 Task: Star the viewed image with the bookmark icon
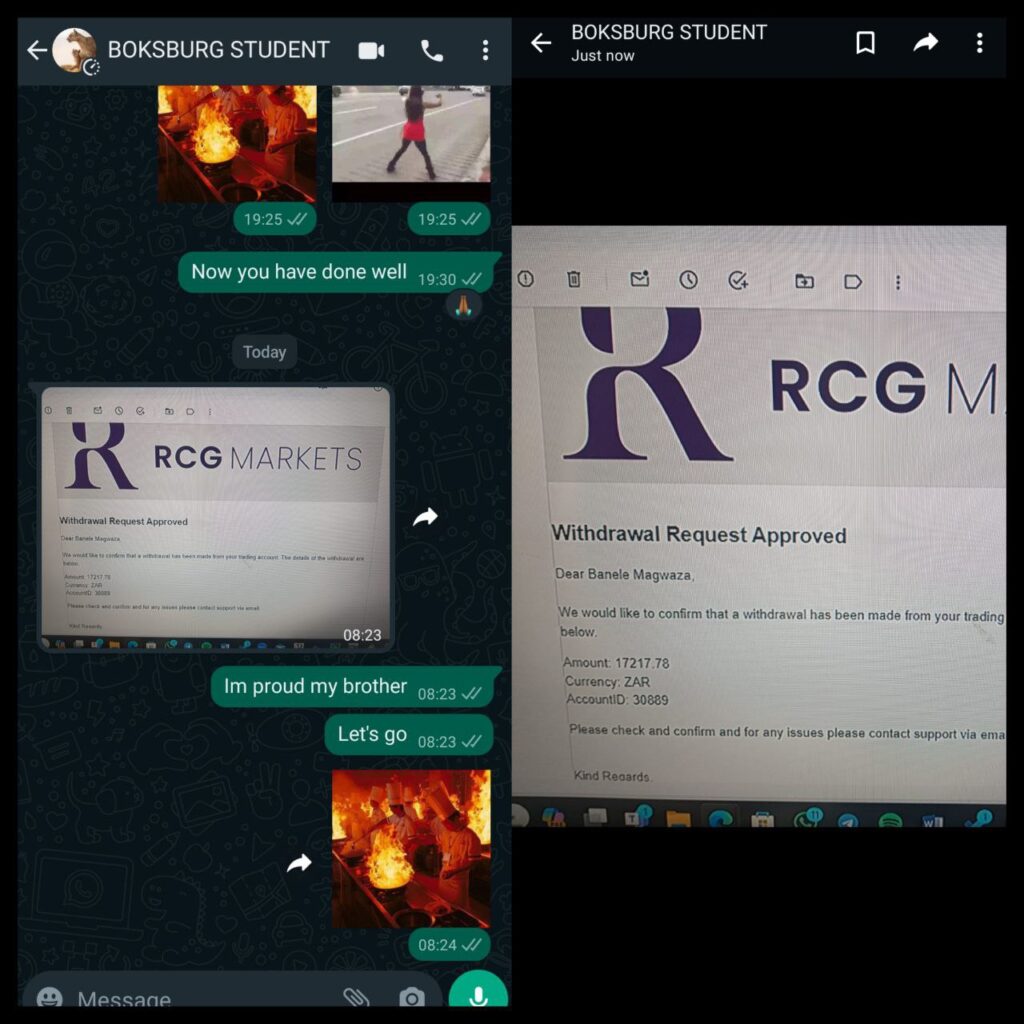865,43
